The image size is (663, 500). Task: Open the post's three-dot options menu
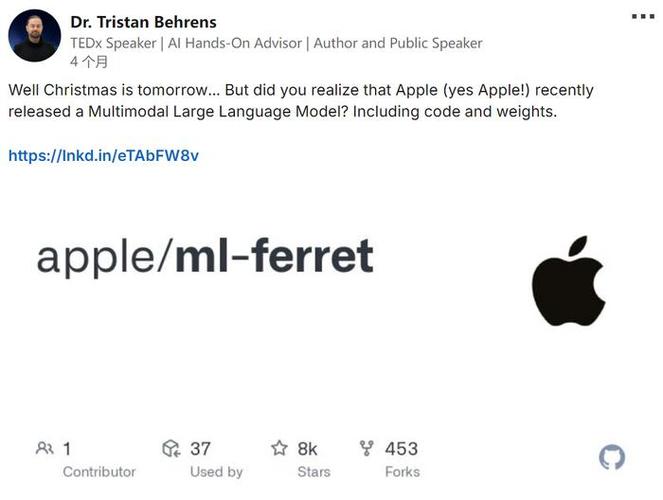coord(642,17)
